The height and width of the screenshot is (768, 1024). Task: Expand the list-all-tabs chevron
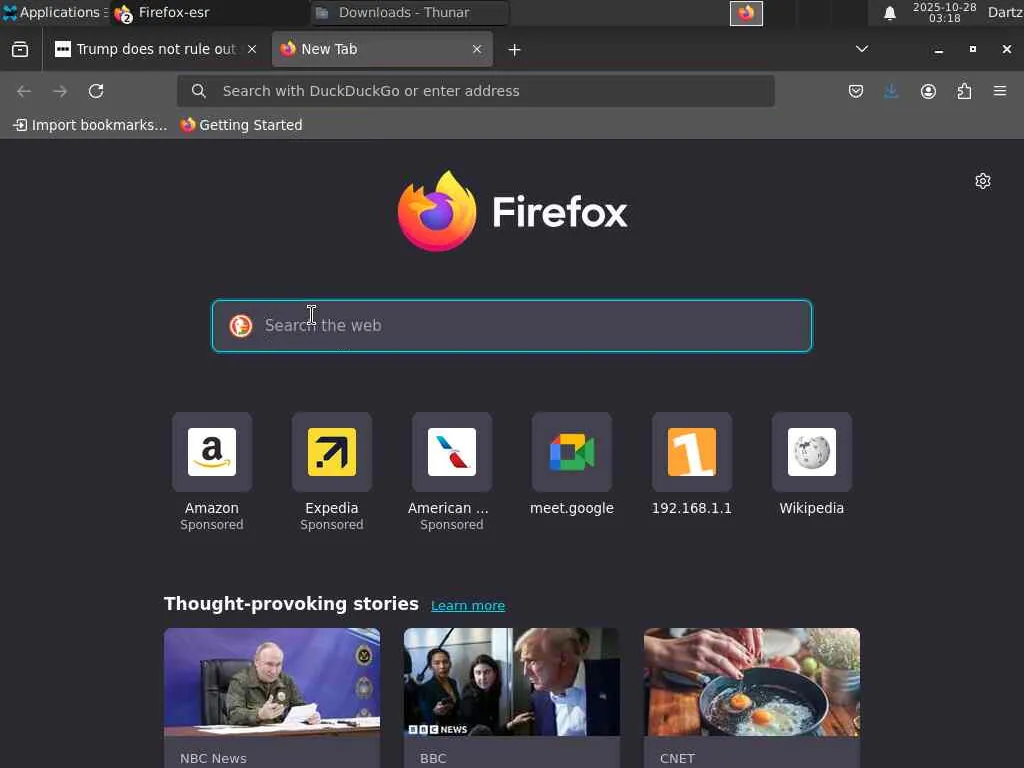coord(862,50)
